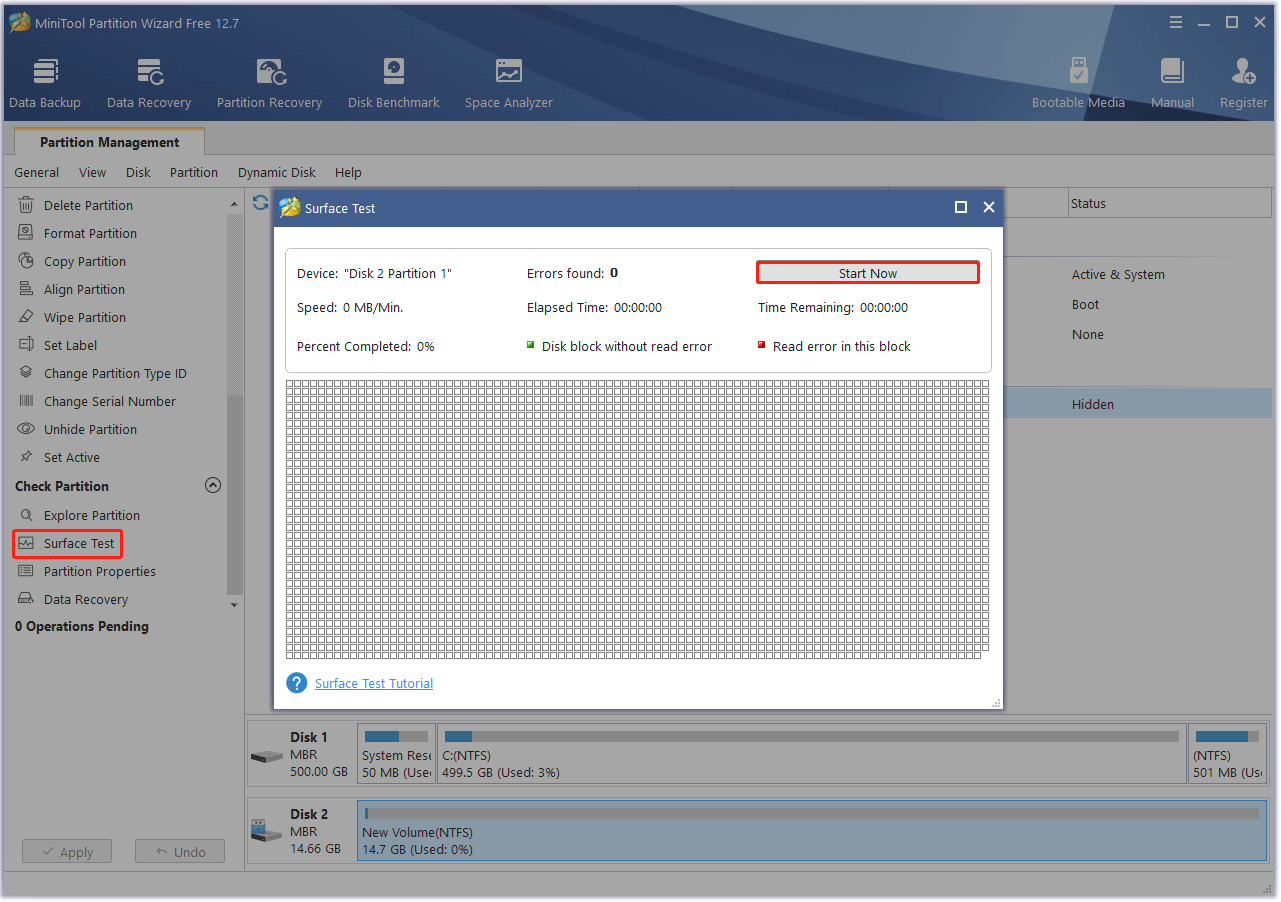Click the sidebar vertical scrollbar
This screenshot has width=1281, height=902.
pos(235,493)
